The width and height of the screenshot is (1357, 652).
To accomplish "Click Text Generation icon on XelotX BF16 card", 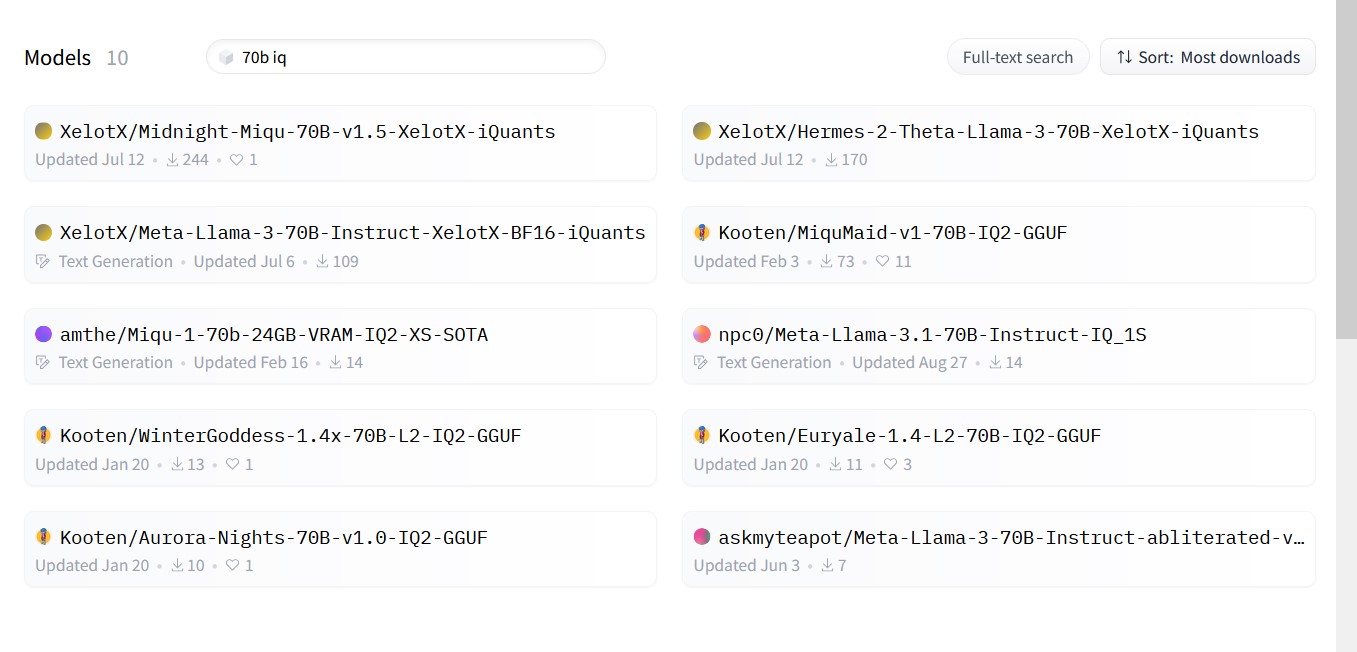I will coord(43,261).
